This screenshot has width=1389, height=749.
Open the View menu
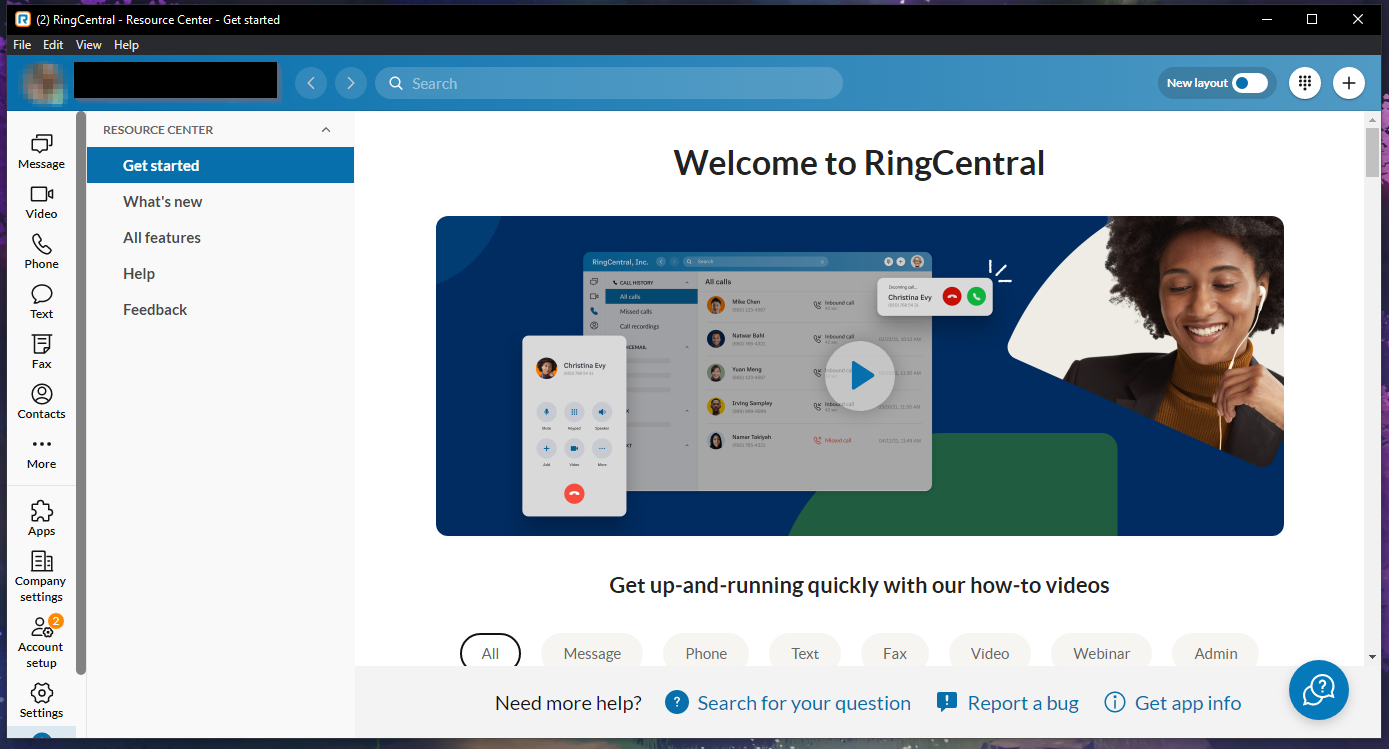pos(89,45)
